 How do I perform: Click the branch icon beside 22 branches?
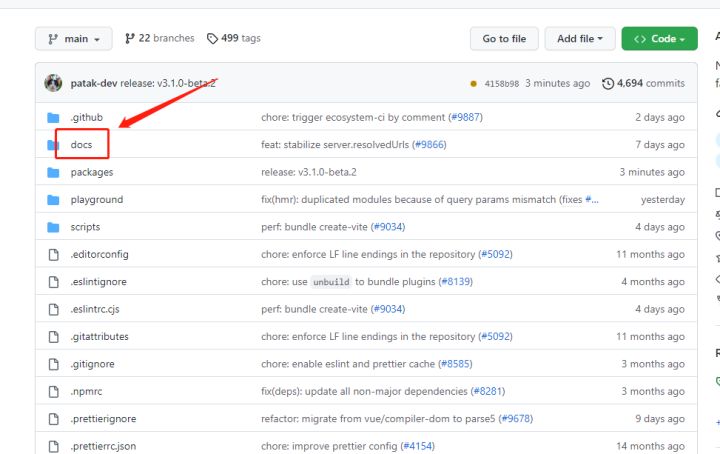[x=130, y=38]
